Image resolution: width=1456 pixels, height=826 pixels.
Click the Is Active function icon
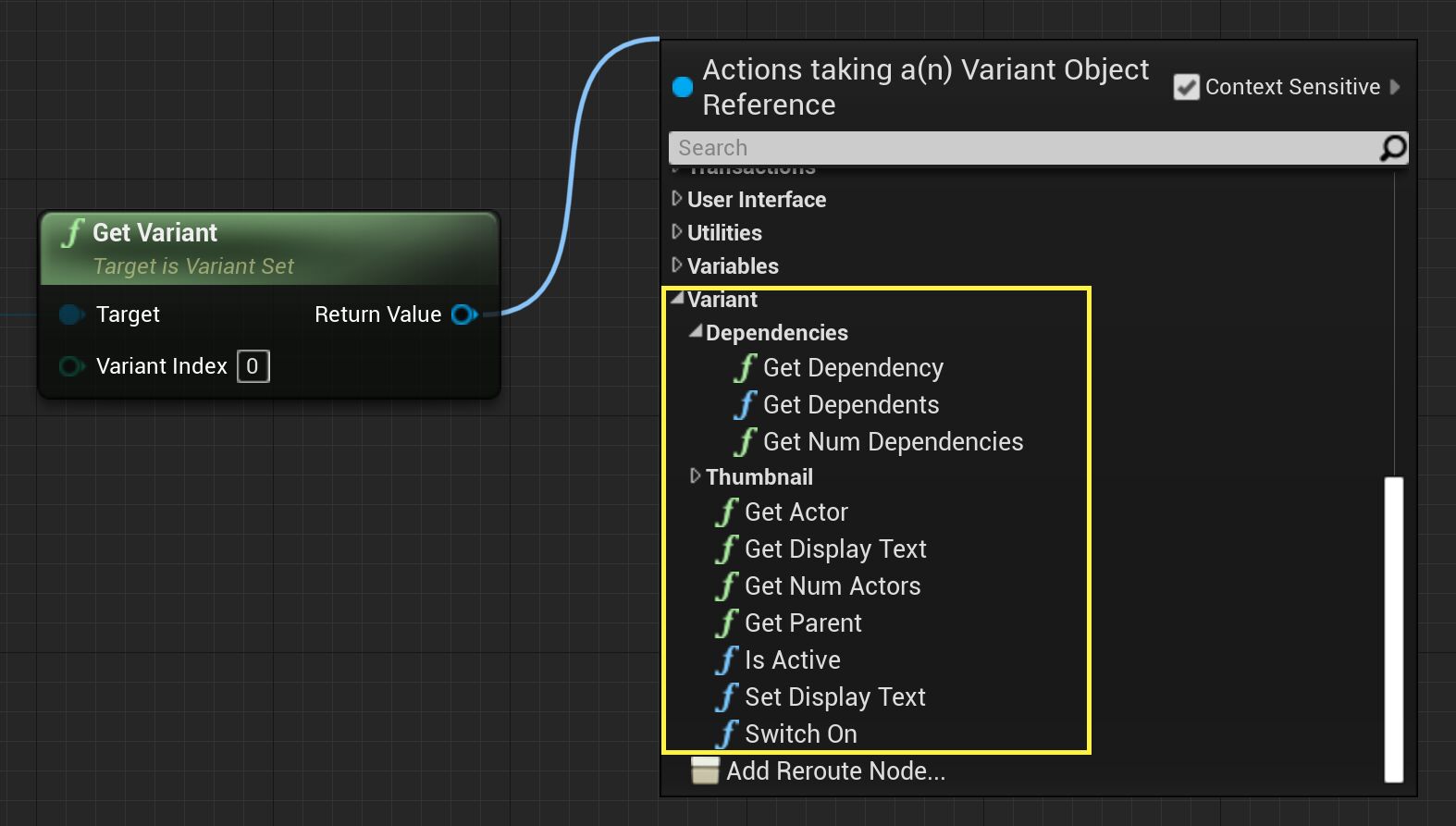pyautogui.click(x=727, y=660)
